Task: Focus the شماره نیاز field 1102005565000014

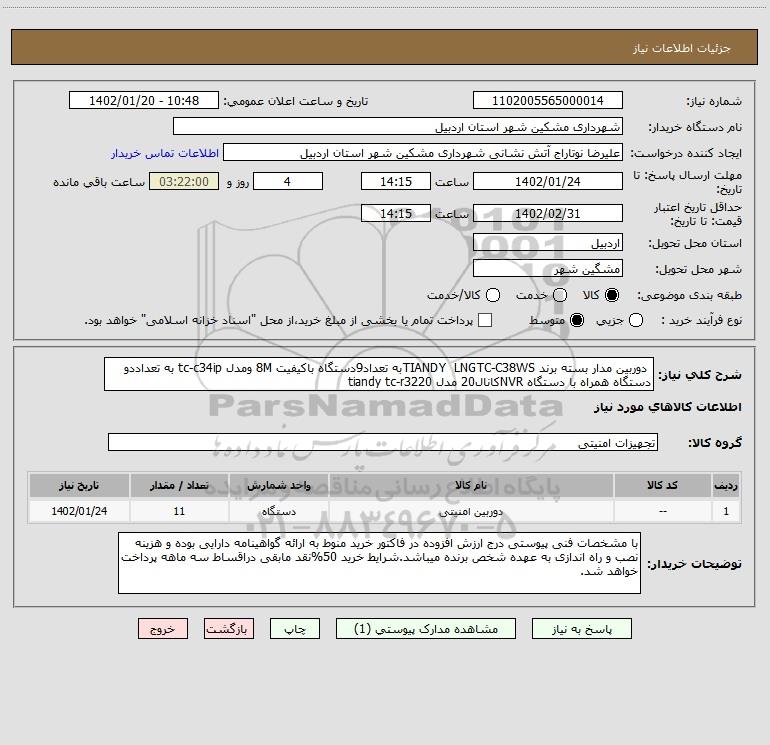Action: [548, 100]
